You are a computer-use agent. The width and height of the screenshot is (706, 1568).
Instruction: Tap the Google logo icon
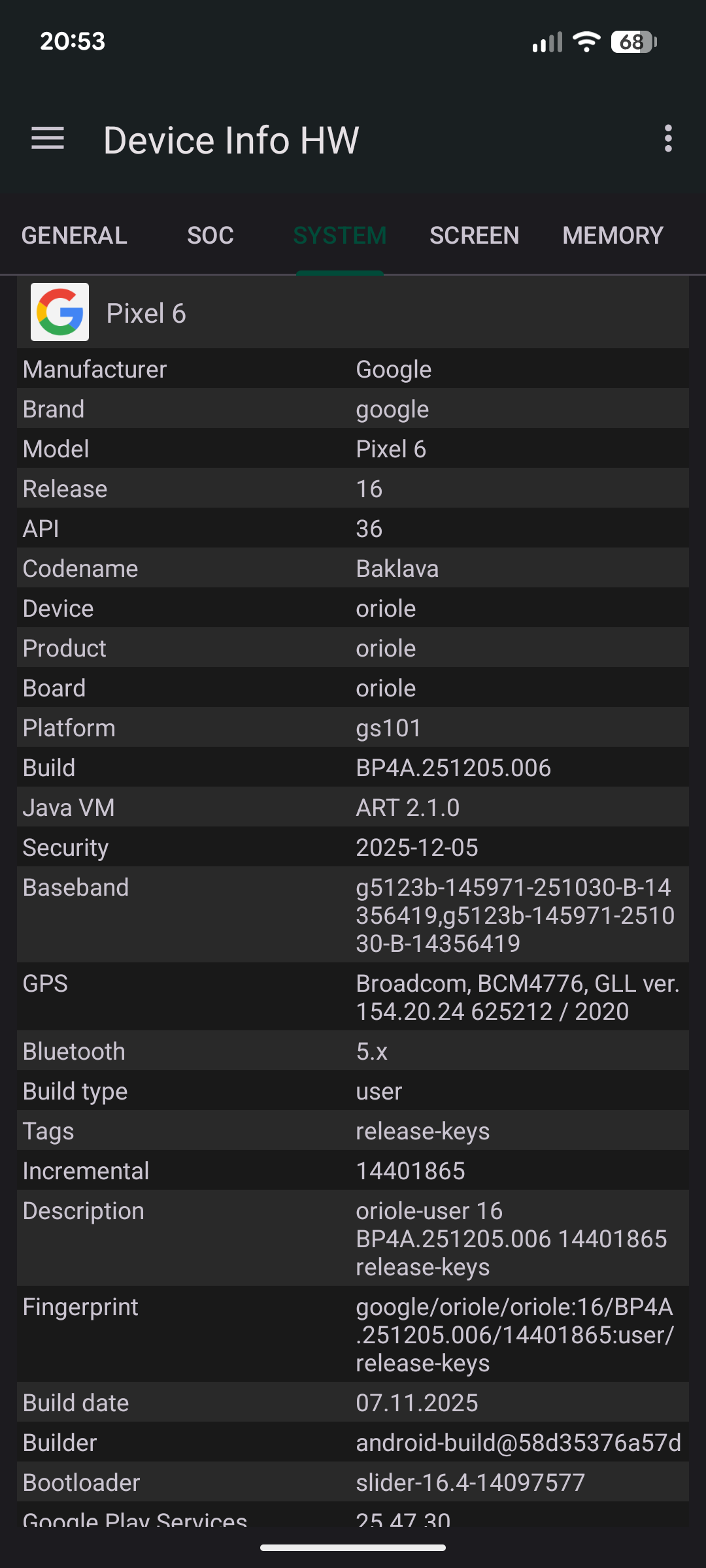[59, 312]
